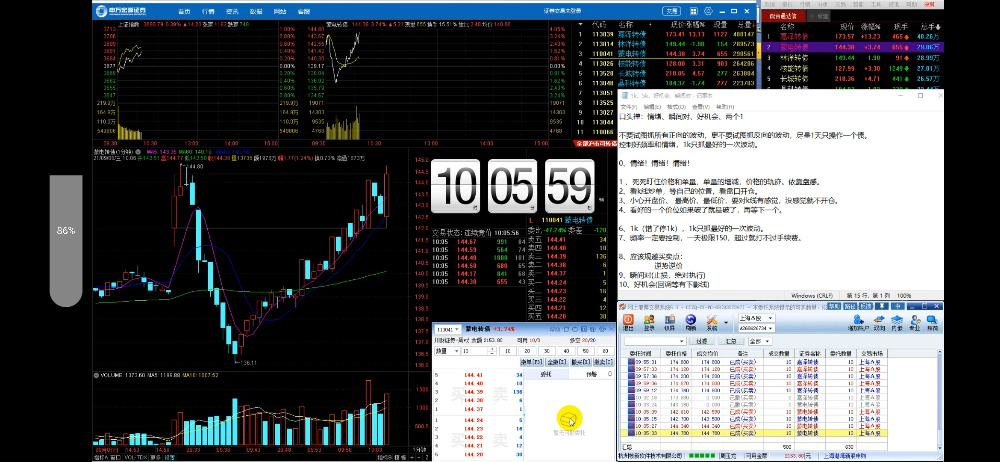The image size is (1000, 462).
Task: Click the 刷新 refresh globe icon
Action: [x=691, y=319]
